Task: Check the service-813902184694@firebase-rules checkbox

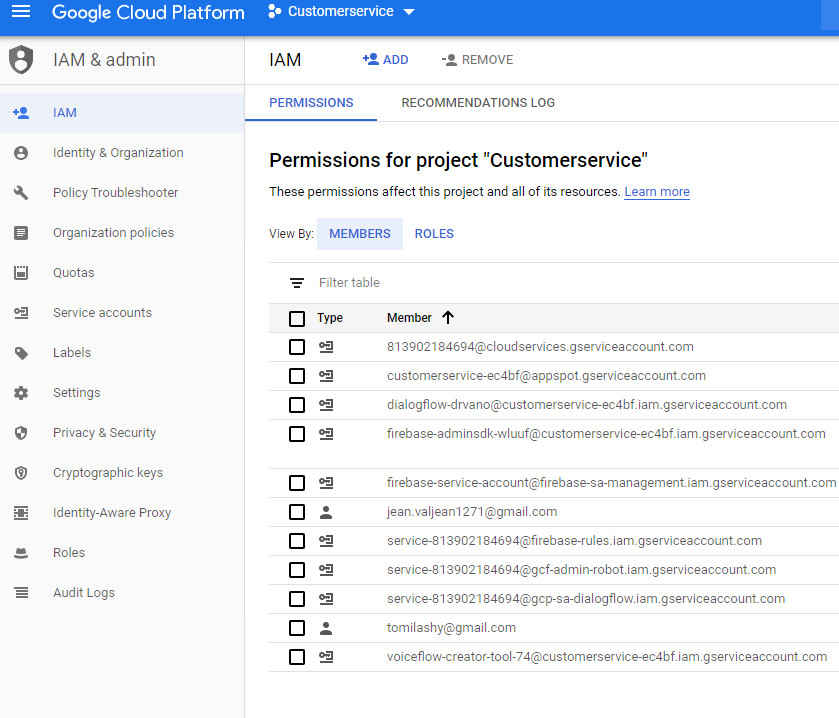Action: [297, 541]
